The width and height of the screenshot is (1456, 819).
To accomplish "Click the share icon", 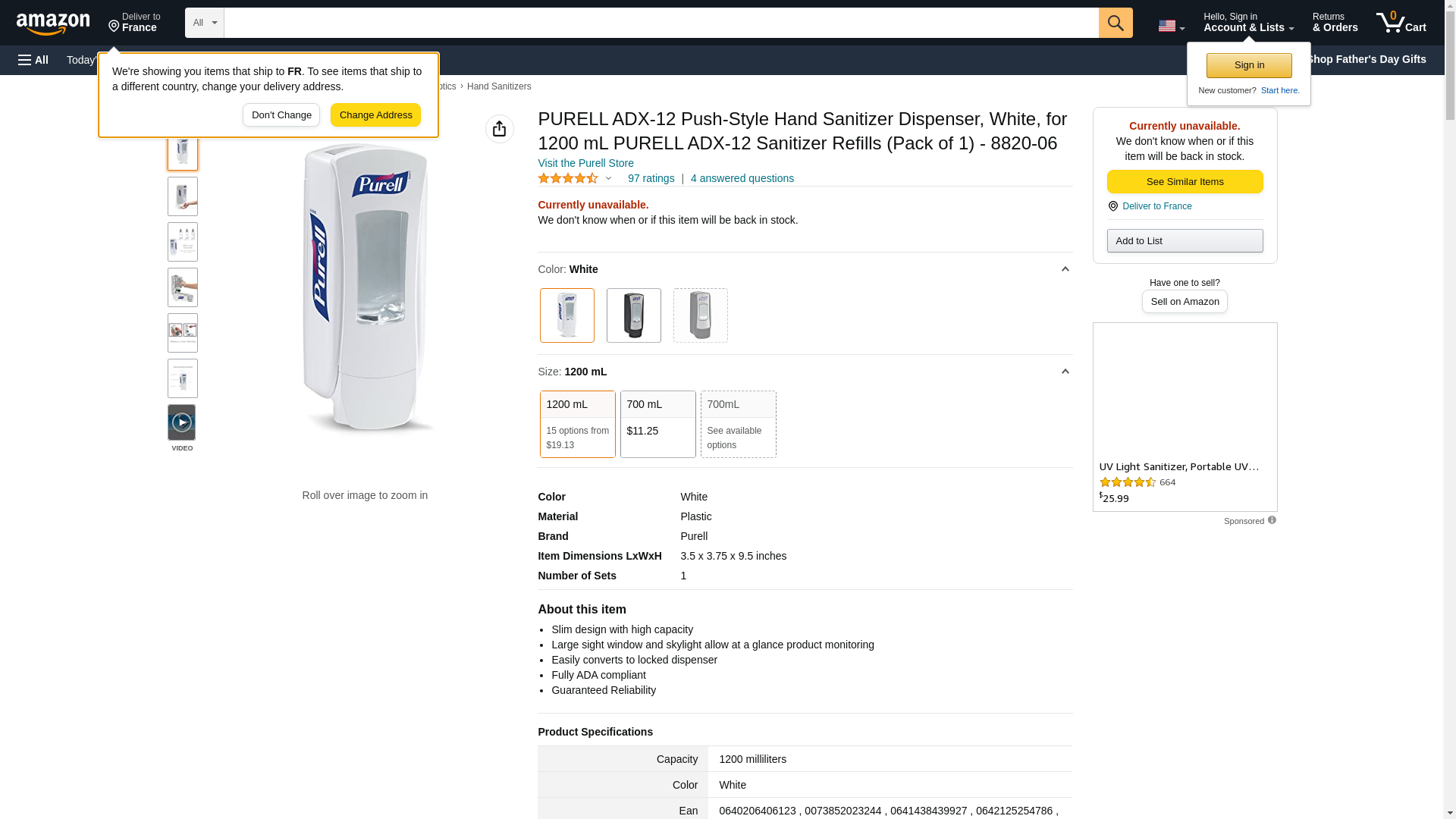I will point(499,129).
